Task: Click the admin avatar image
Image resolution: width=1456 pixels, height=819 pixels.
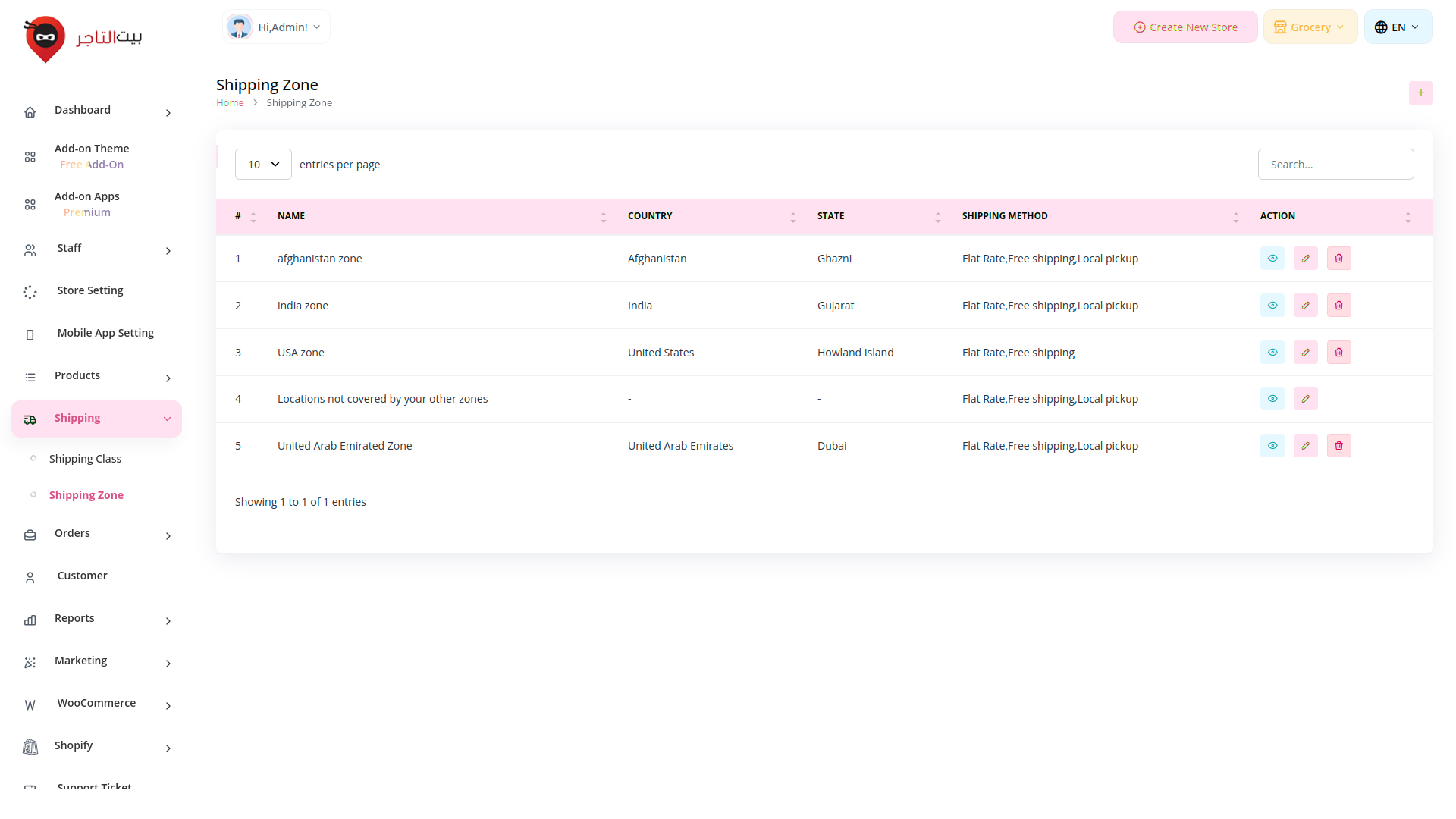Action: point(240,27)
